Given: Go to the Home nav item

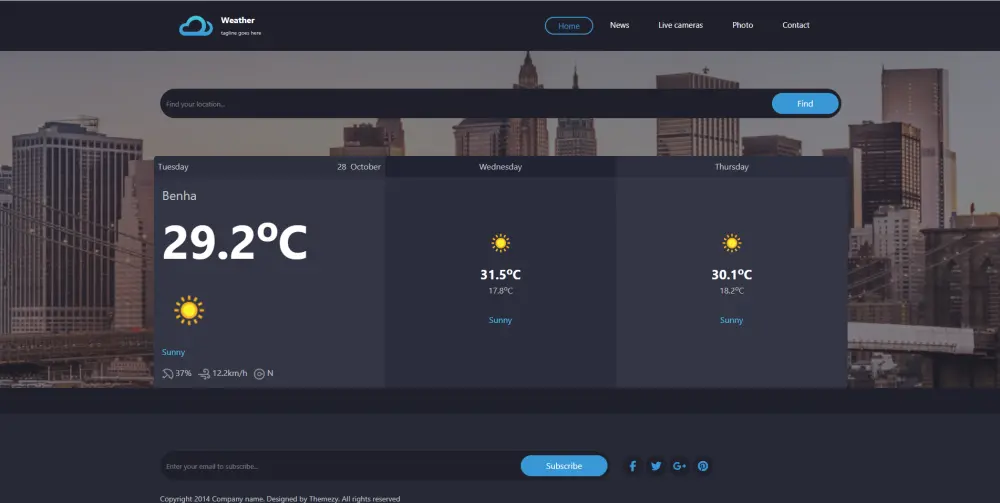Looking at the screenshot, I should [569, 26].
